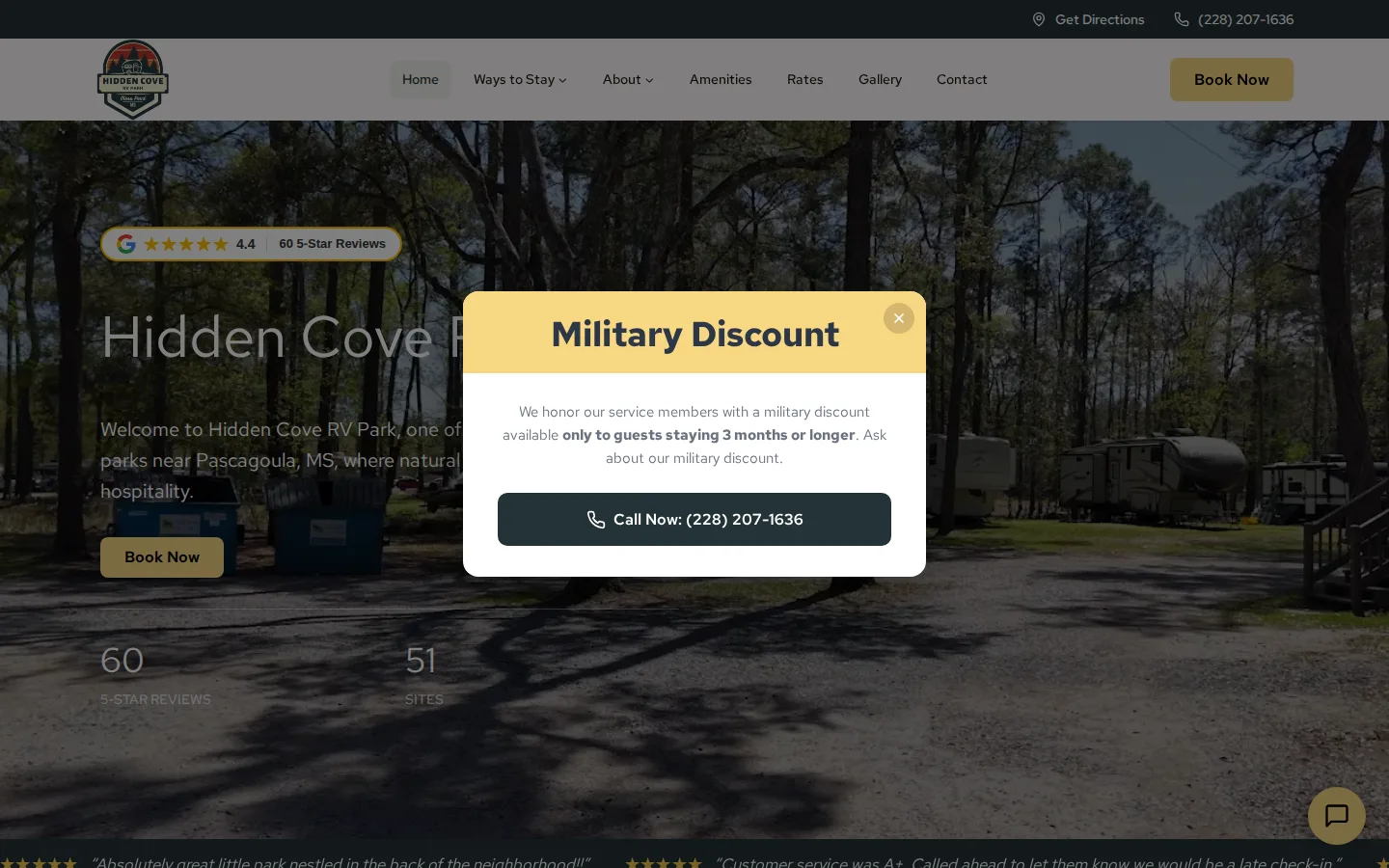Close the Military Discount popup
1389x868 pixels.
898,318
